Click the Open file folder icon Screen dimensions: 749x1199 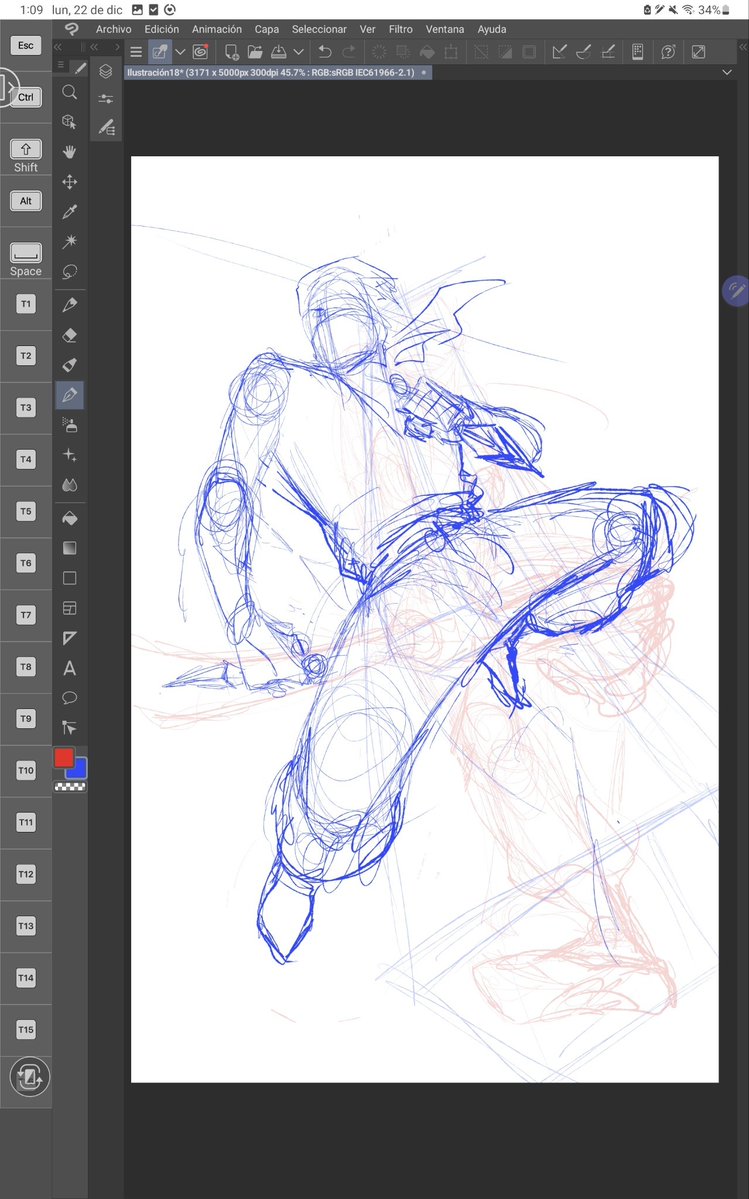(255, 52)
